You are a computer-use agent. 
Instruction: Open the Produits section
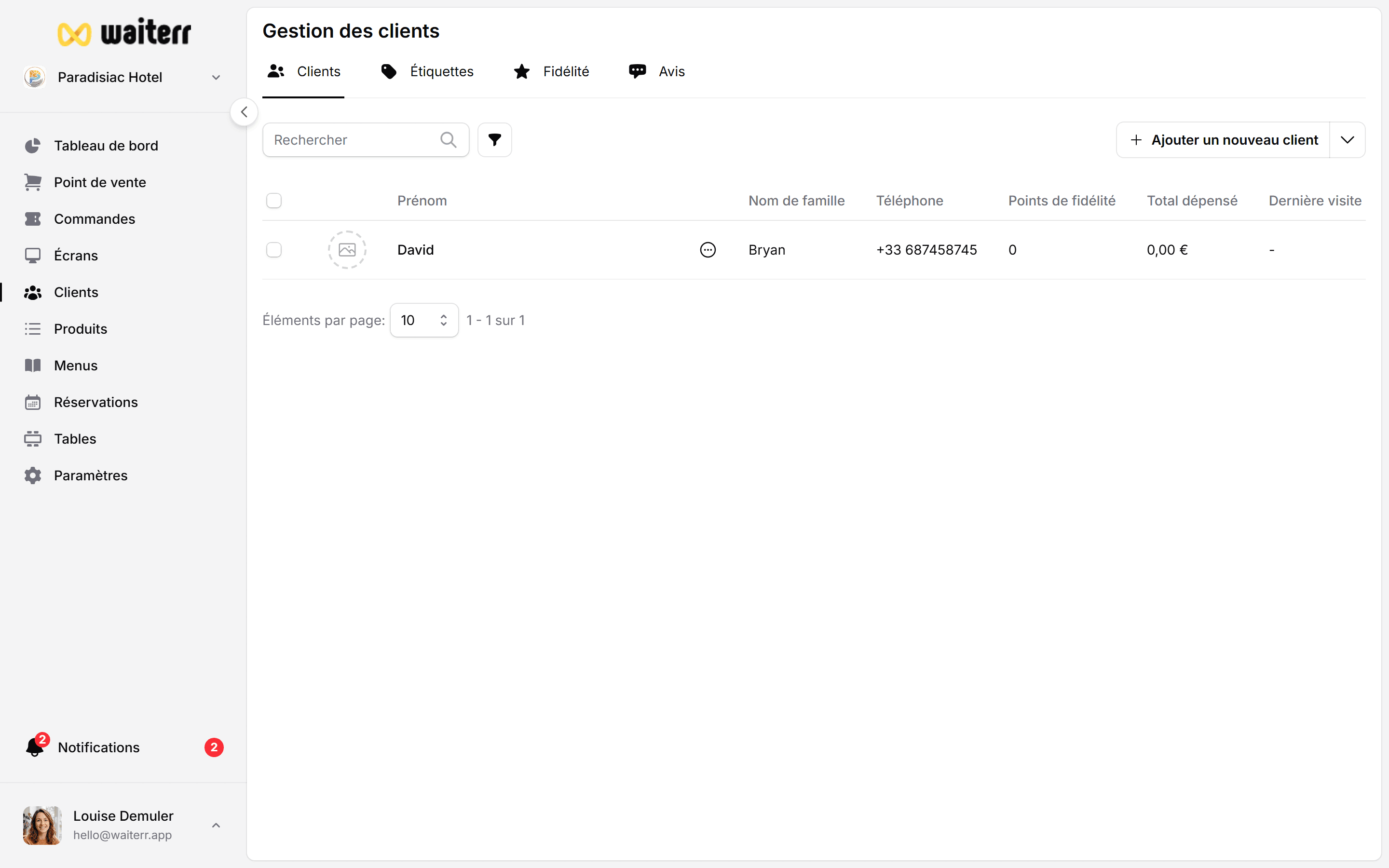click(81, 329)
